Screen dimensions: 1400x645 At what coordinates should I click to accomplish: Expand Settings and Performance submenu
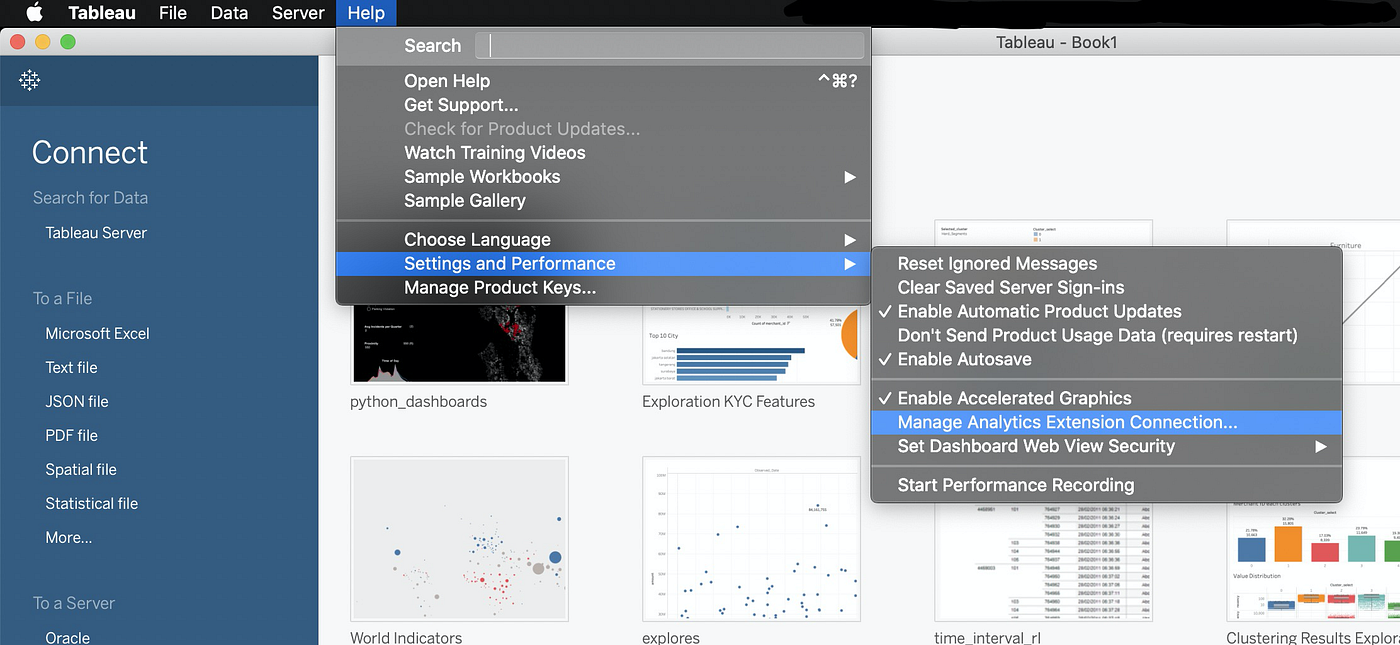604,264
